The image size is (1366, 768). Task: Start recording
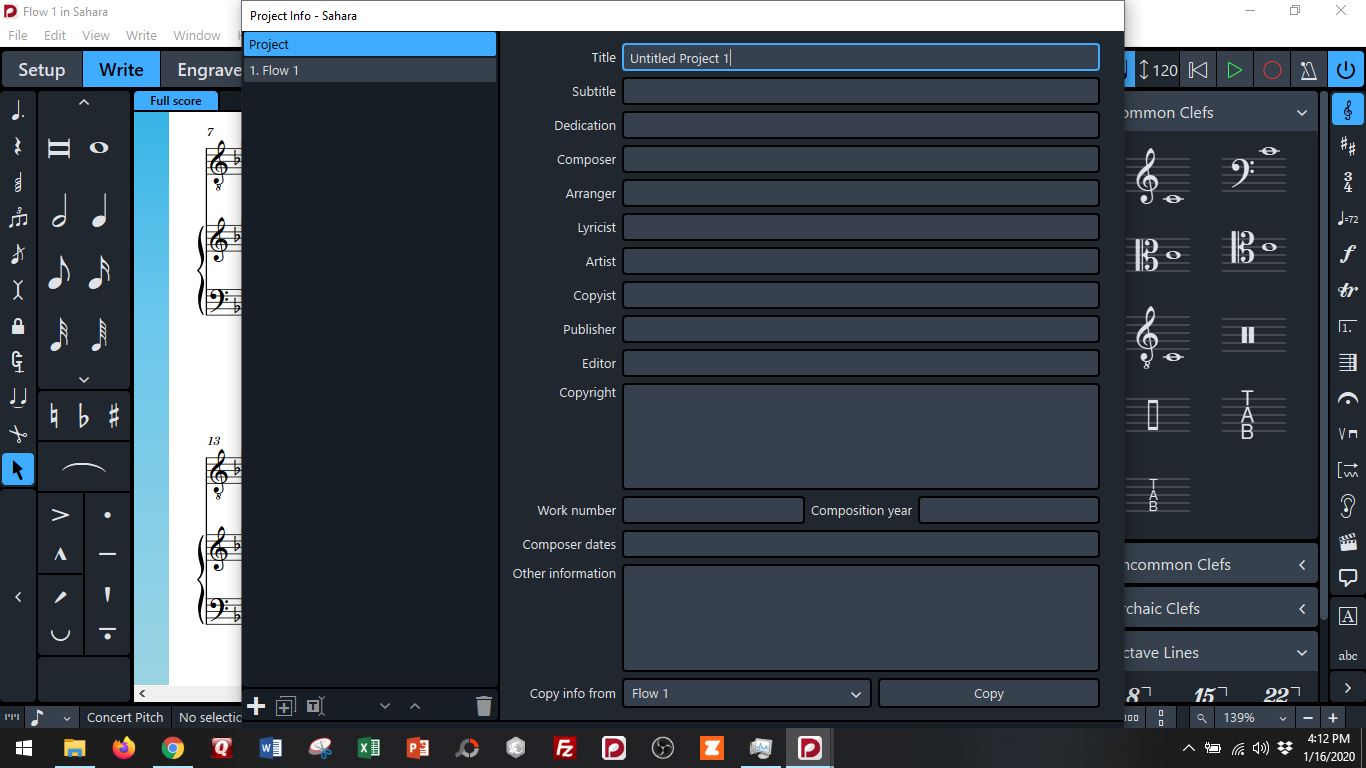[1272, 70]
